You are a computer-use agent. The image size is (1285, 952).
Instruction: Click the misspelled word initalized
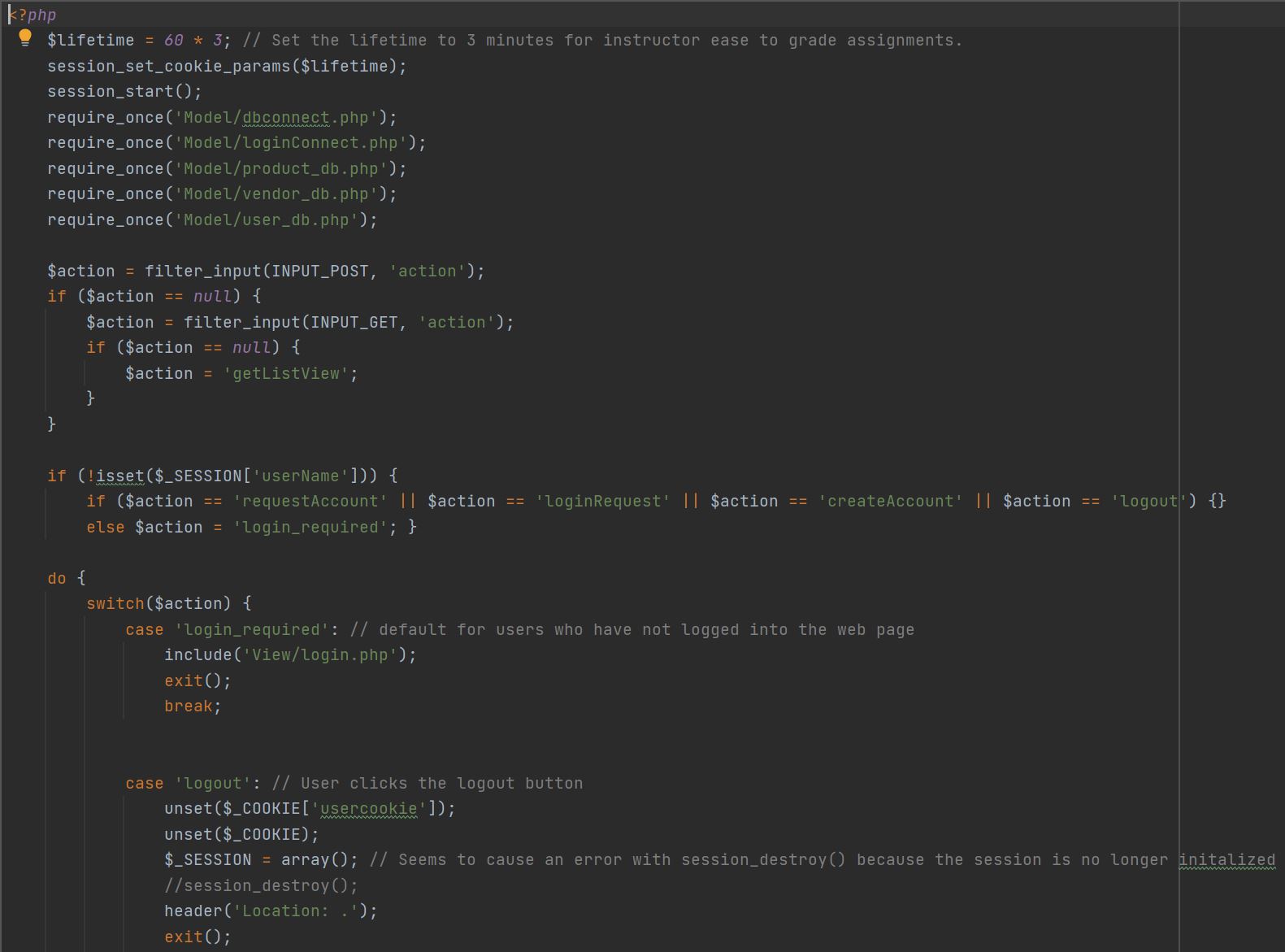(x=1226, y=859)
